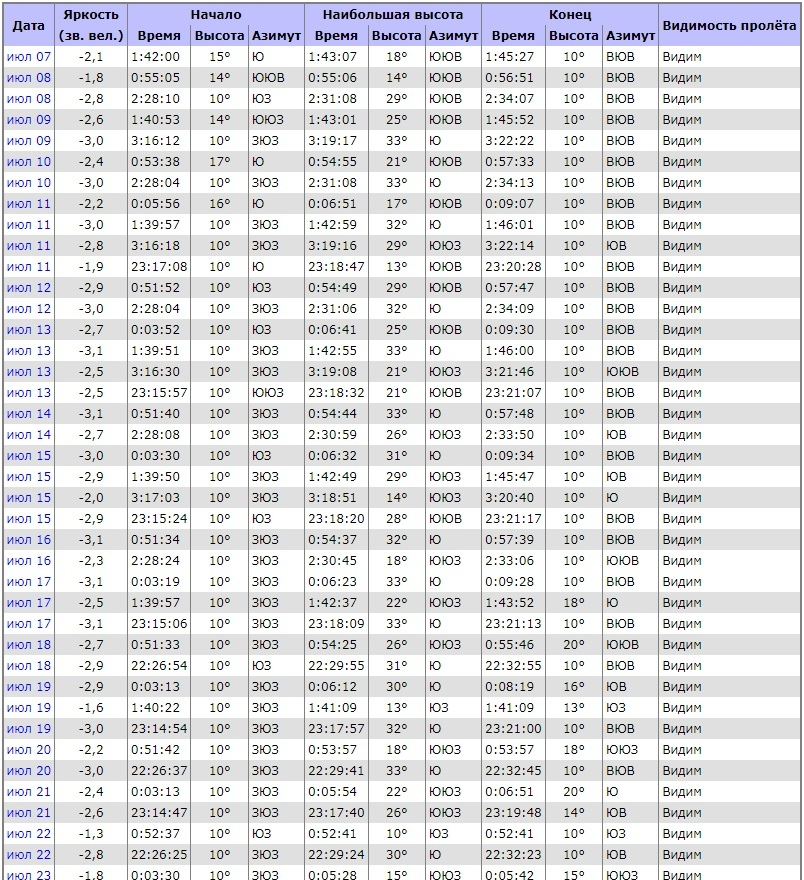Open июл 18 link for the 22:26:54 pass
The image size is (804, 880).
(x=29, y=666)
